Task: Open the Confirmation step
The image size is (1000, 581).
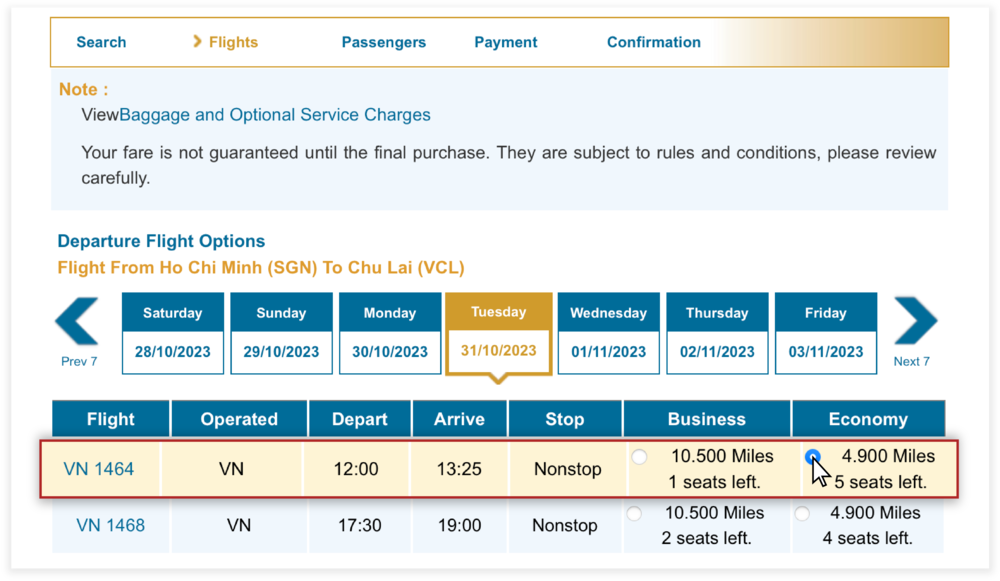Action: [x=654, y=42]
